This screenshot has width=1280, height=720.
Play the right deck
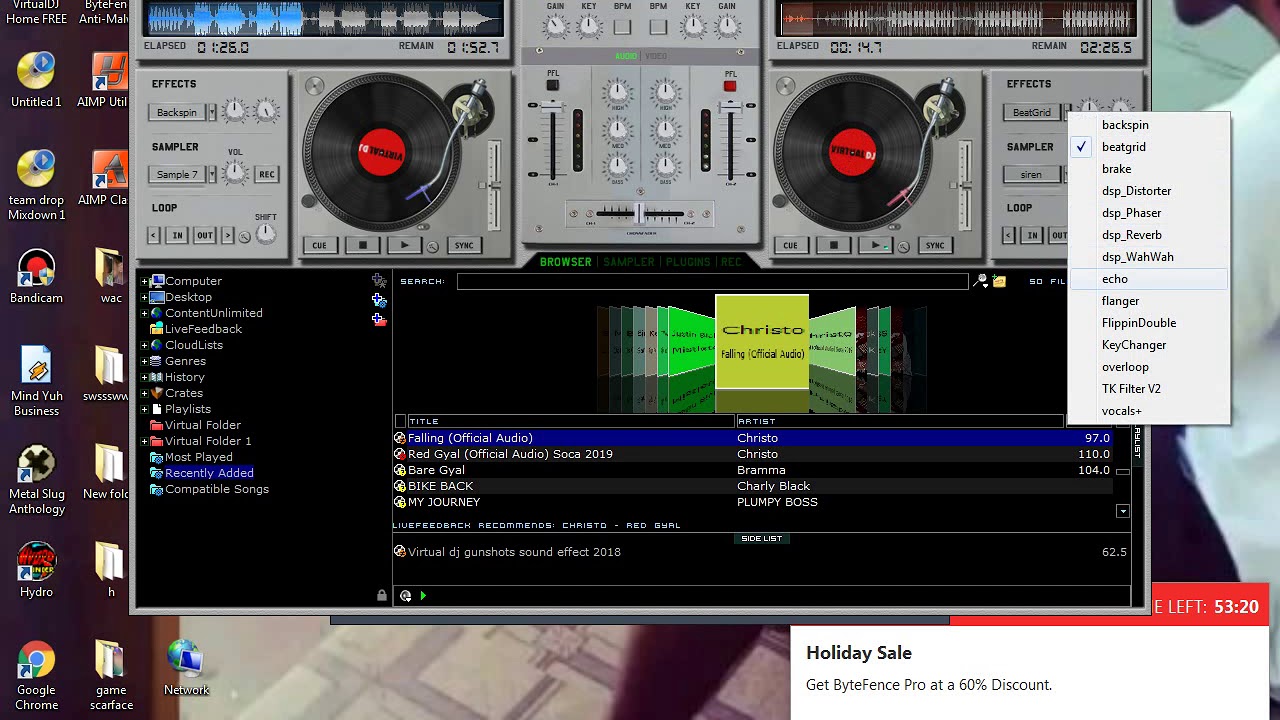point(875,245)
